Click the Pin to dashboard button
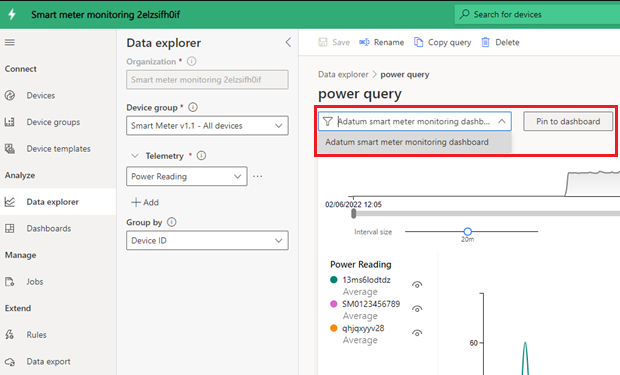The height and width of the screenshot is (375, 620). click(x=568, y=121)
